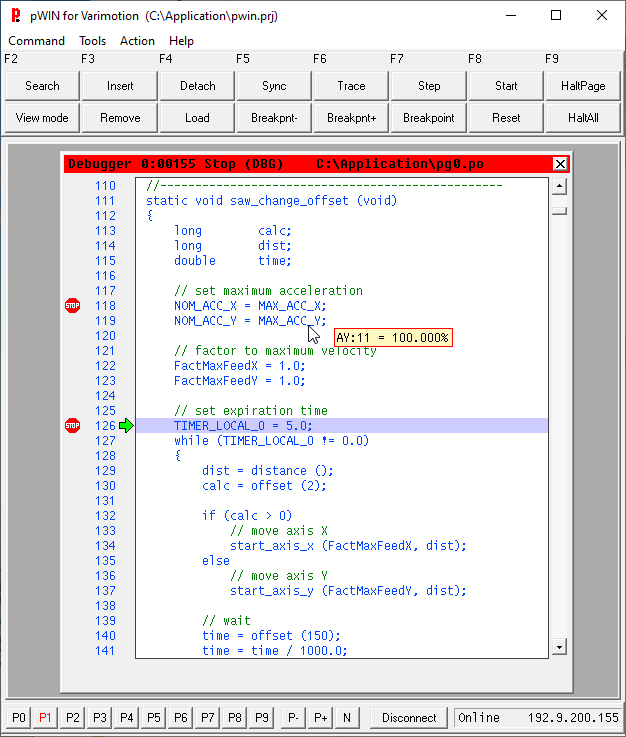
Task: Click the P+ next page button
Action: click(x=321, y=718)
